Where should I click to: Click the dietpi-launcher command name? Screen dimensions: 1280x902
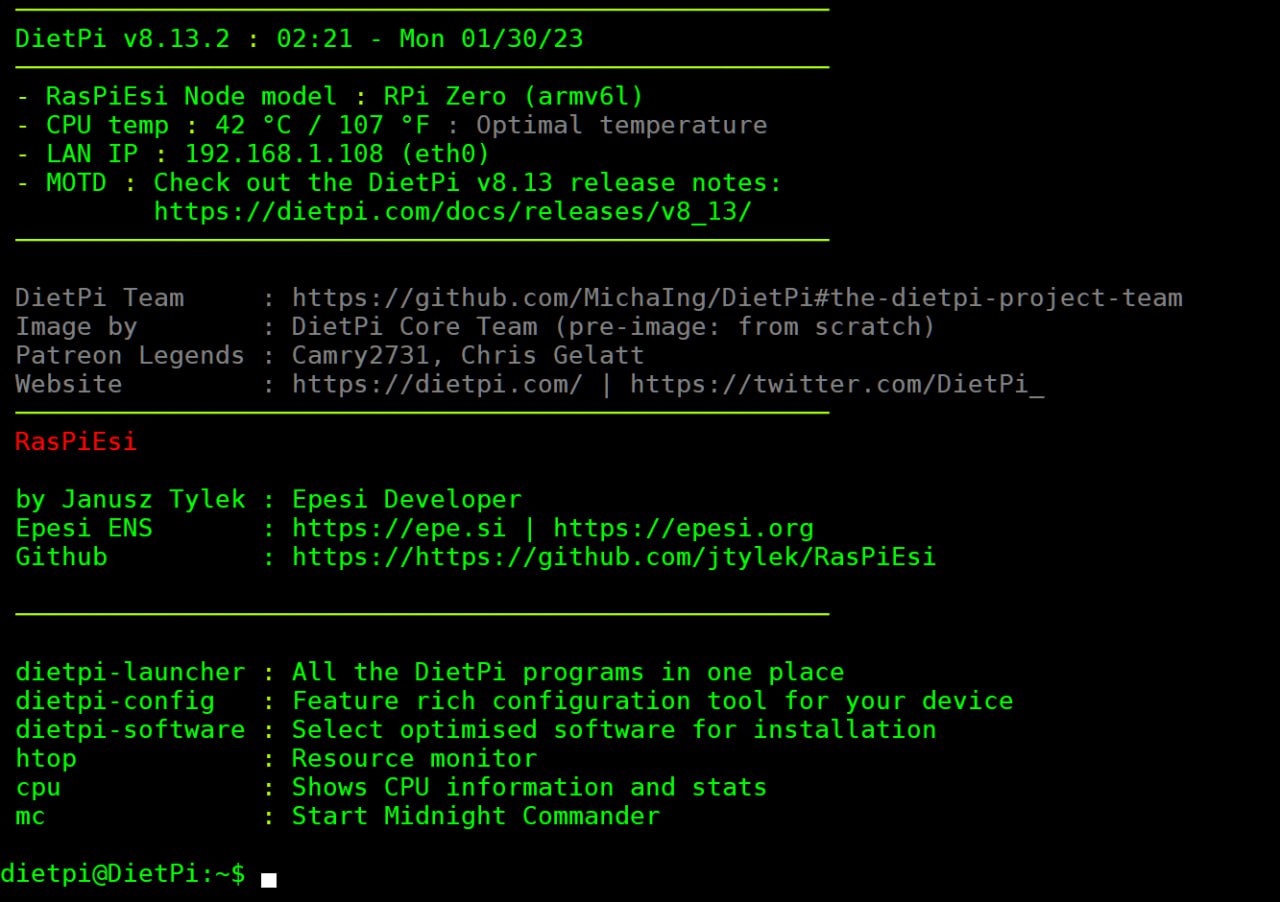(130, 672)
